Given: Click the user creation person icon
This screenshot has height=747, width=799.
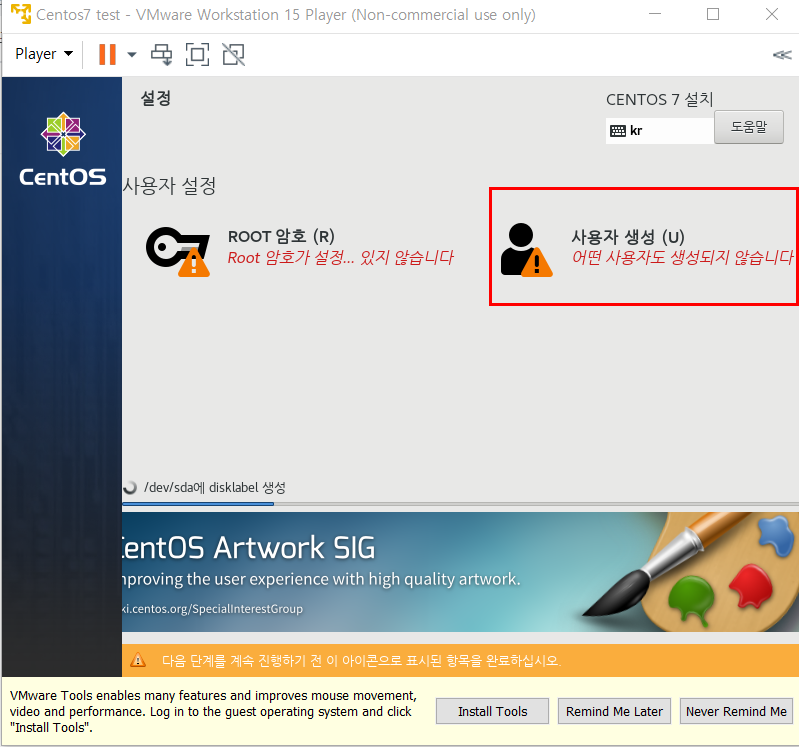Looking at the screenshot, I should point(526,250).
